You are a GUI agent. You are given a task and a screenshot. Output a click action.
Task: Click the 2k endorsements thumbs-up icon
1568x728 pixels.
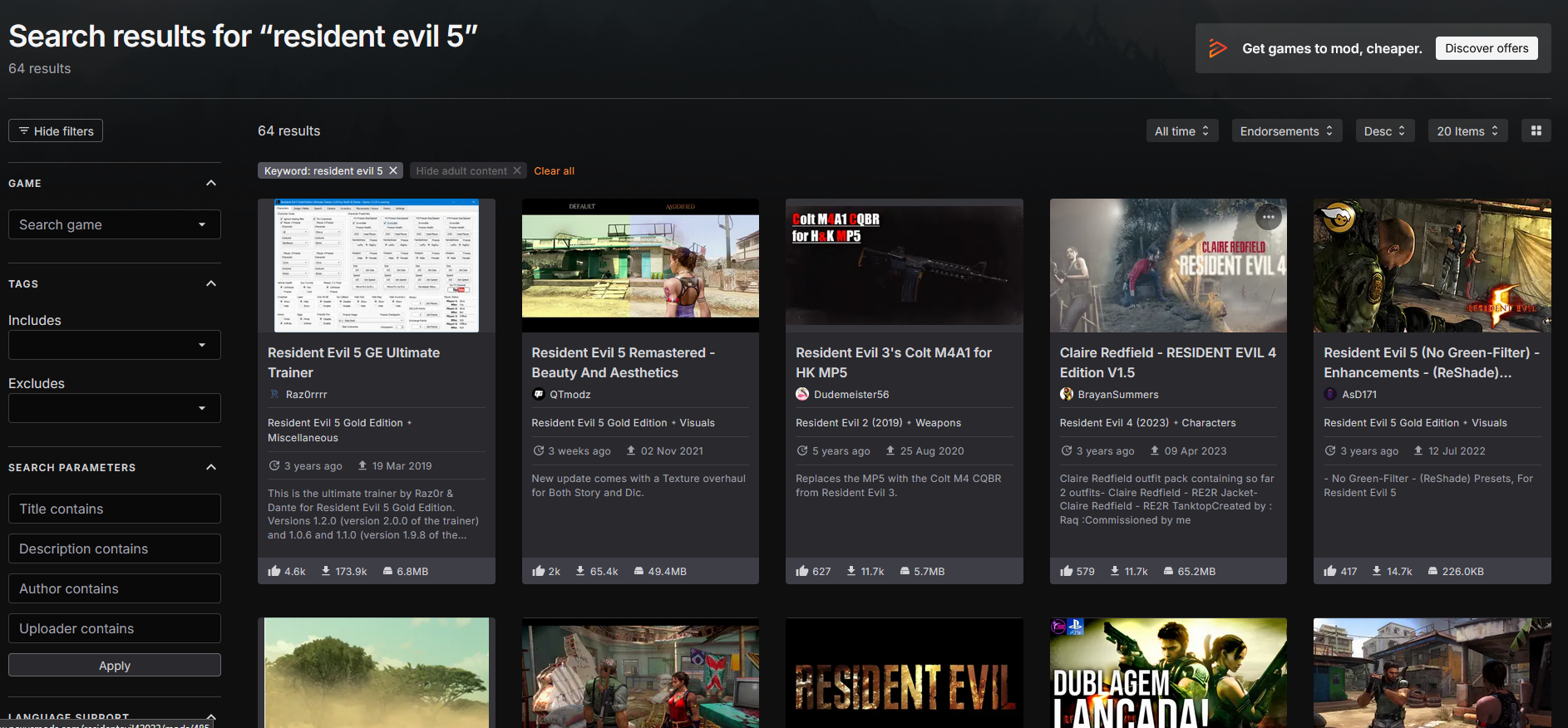tap(539, 571)
